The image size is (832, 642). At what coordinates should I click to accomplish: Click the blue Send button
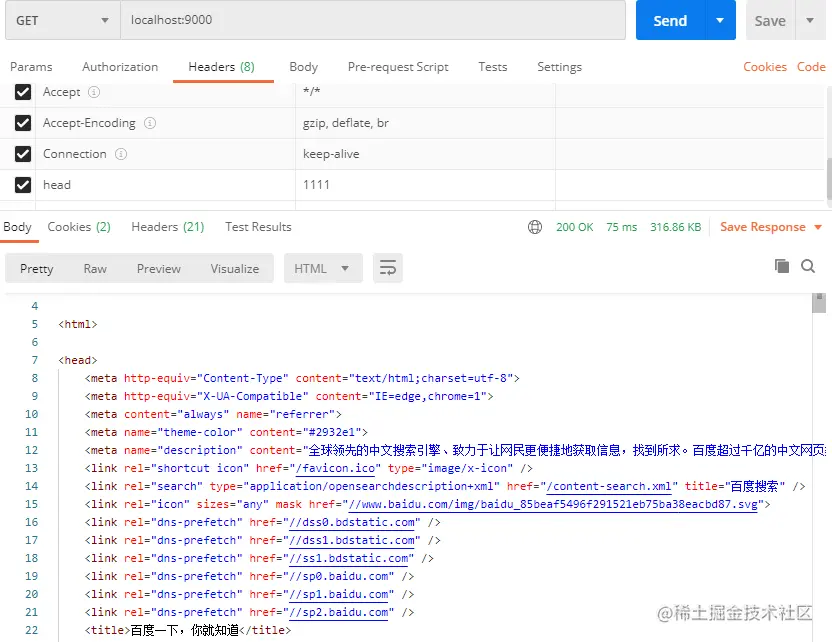(670, 21)
